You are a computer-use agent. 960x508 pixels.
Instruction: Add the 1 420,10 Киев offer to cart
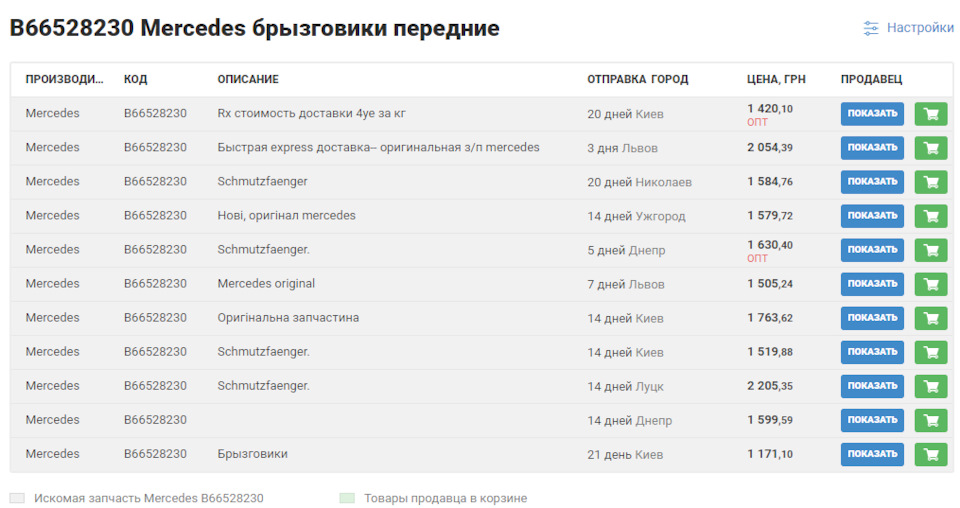(931, 114)
